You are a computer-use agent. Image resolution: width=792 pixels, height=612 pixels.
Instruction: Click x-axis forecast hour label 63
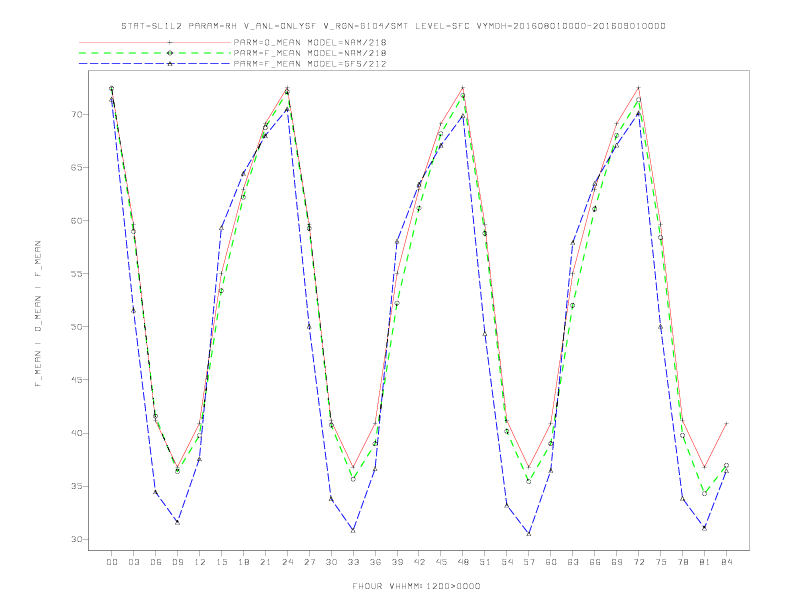coord(573,562)
